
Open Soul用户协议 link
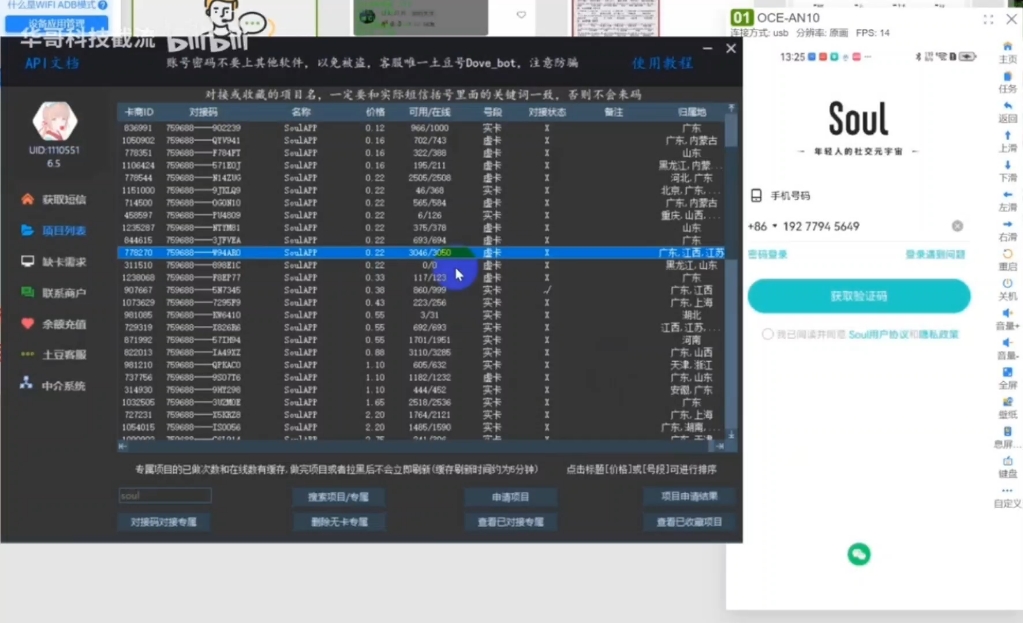click(x=879, y=334)
